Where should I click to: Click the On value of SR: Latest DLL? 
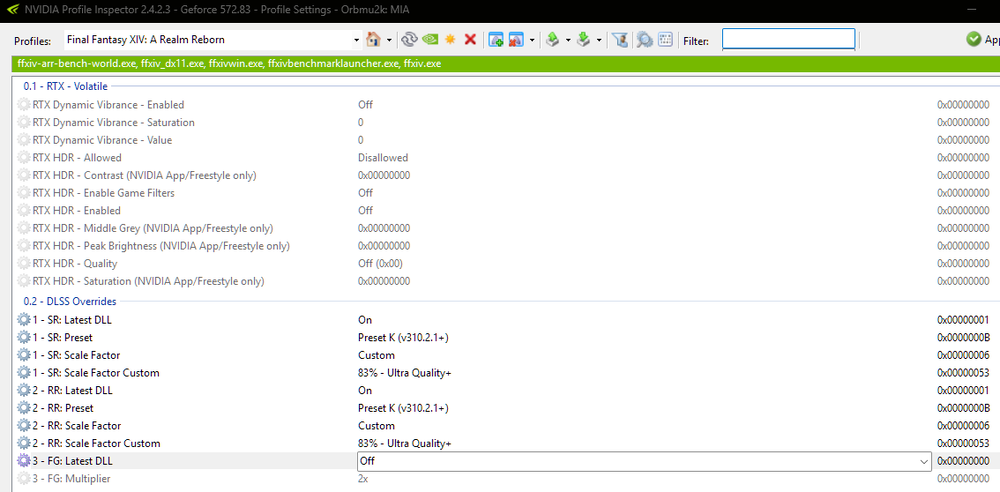(x=365, y=320)
